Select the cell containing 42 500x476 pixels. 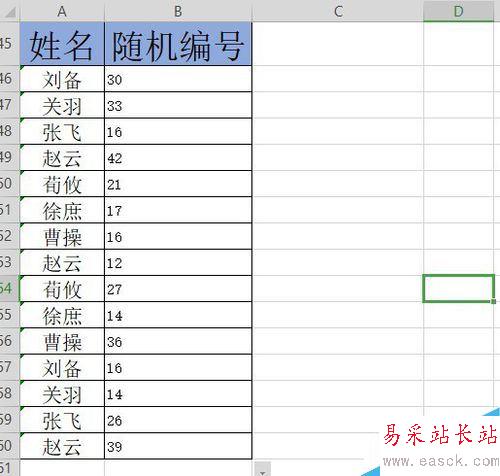[x=178, y=158]
